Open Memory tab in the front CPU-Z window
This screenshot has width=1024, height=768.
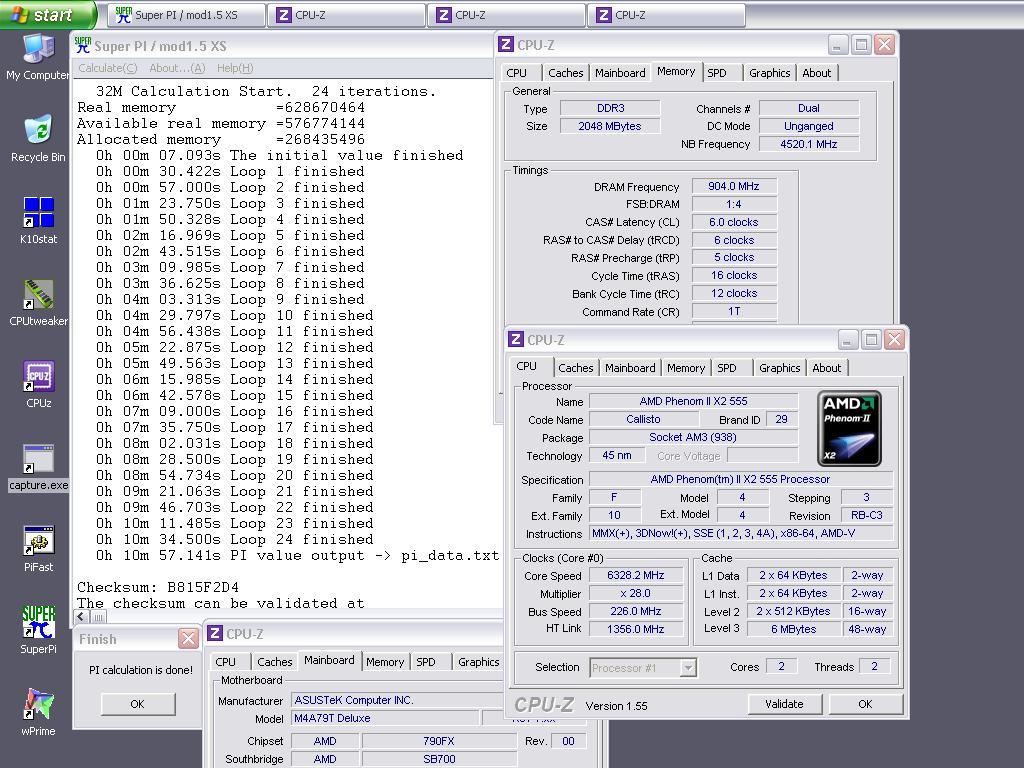(686, 368)
